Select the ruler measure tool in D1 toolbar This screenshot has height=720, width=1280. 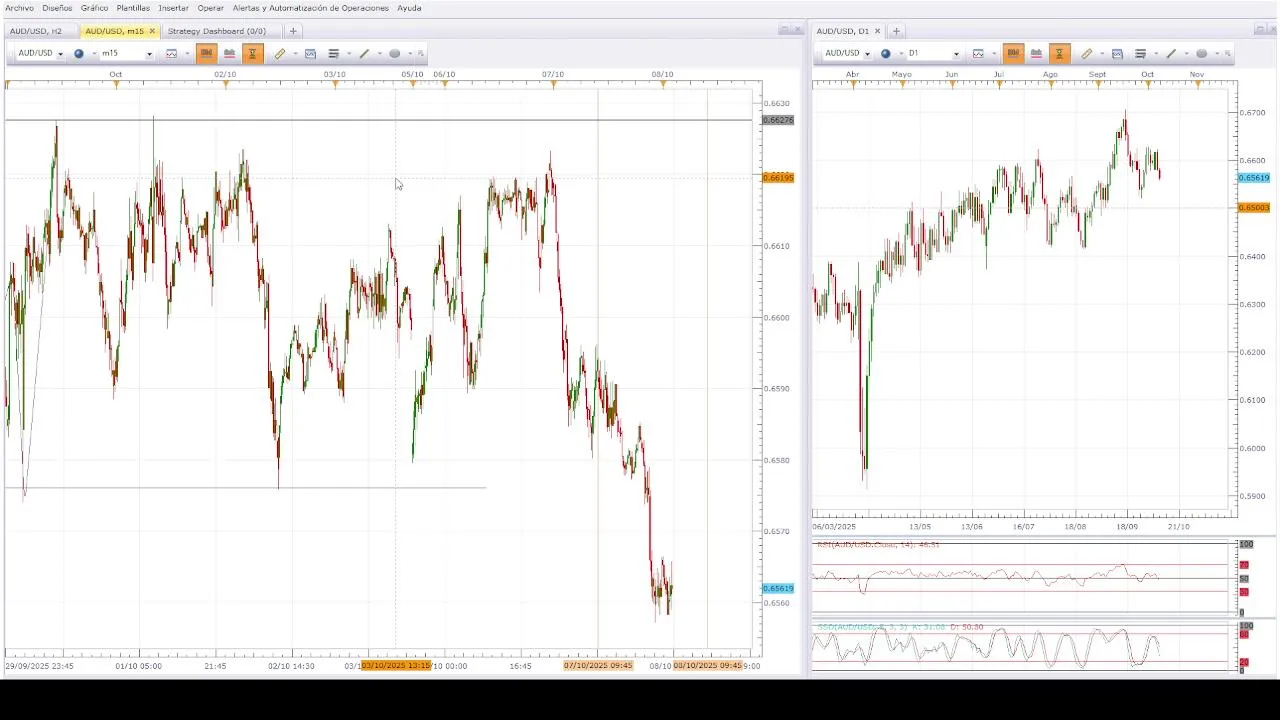tap(1086, 53)
